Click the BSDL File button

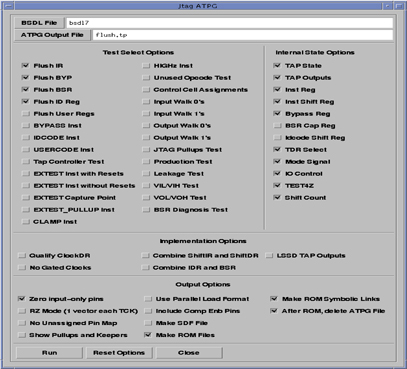coord(39,23)
